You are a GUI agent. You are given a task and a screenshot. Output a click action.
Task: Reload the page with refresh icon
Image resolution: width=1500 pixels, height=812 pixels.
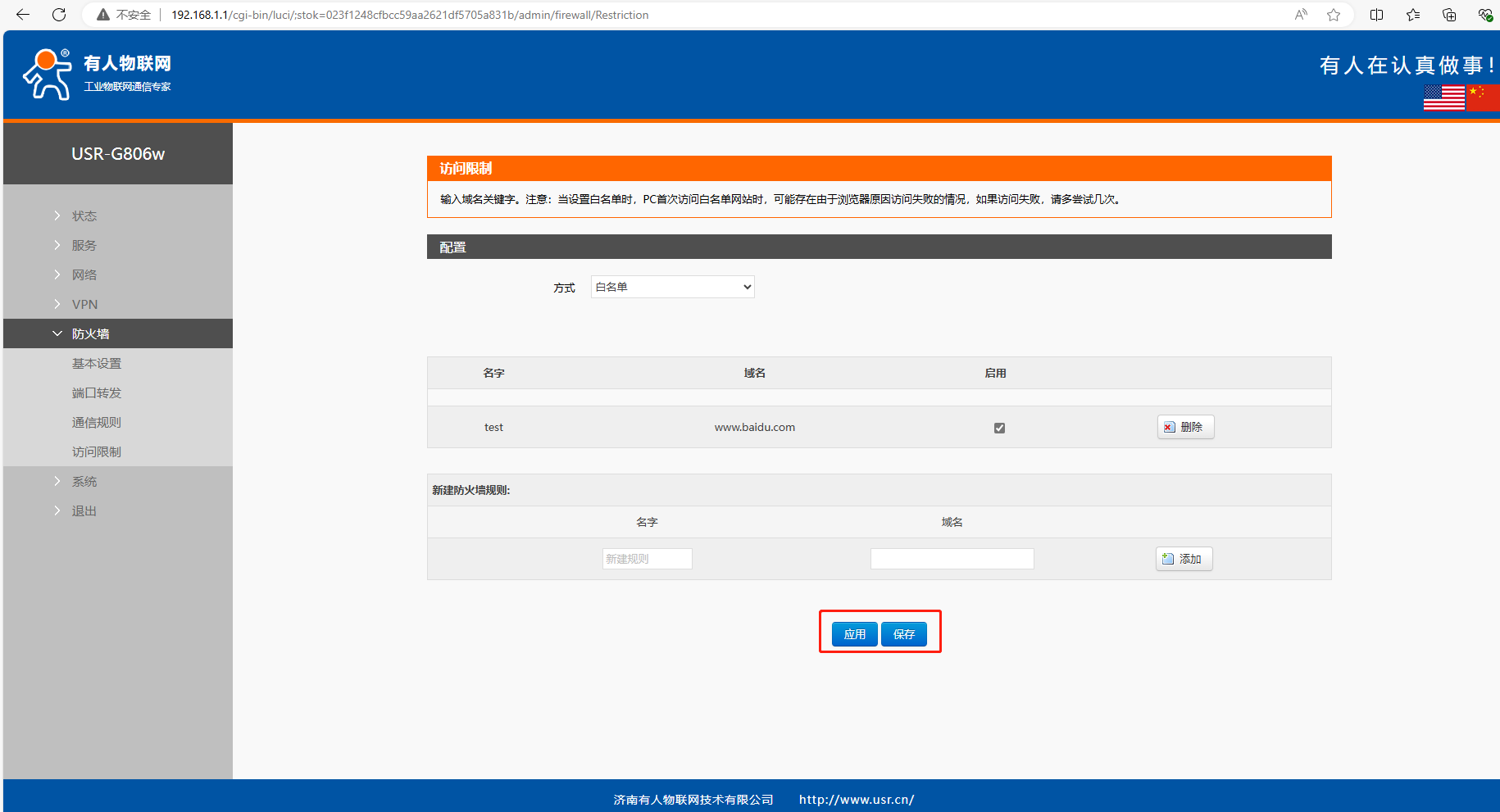(59, 15)
